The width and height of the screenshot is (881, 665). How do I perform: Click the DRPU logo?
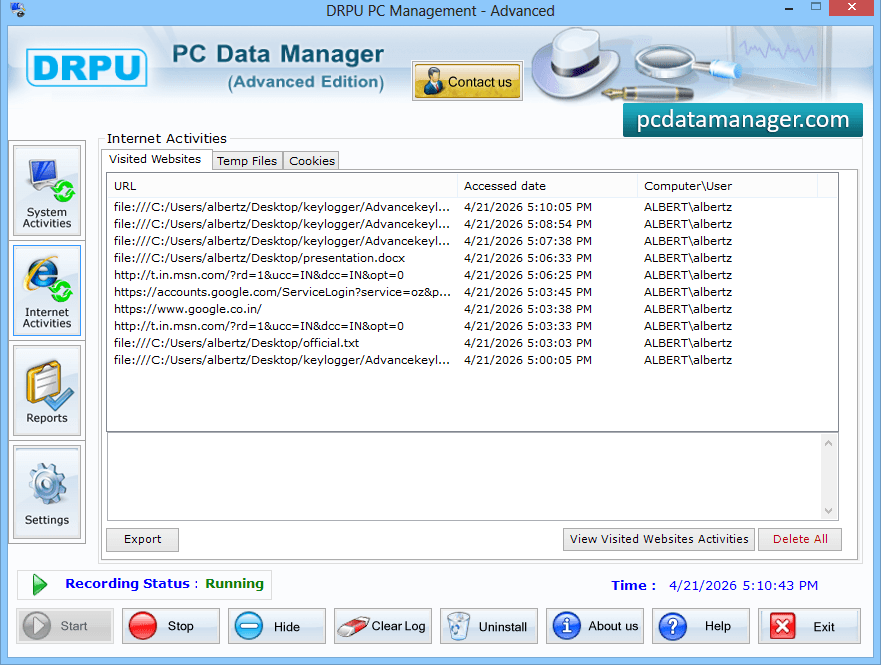[x=87, y=67]
